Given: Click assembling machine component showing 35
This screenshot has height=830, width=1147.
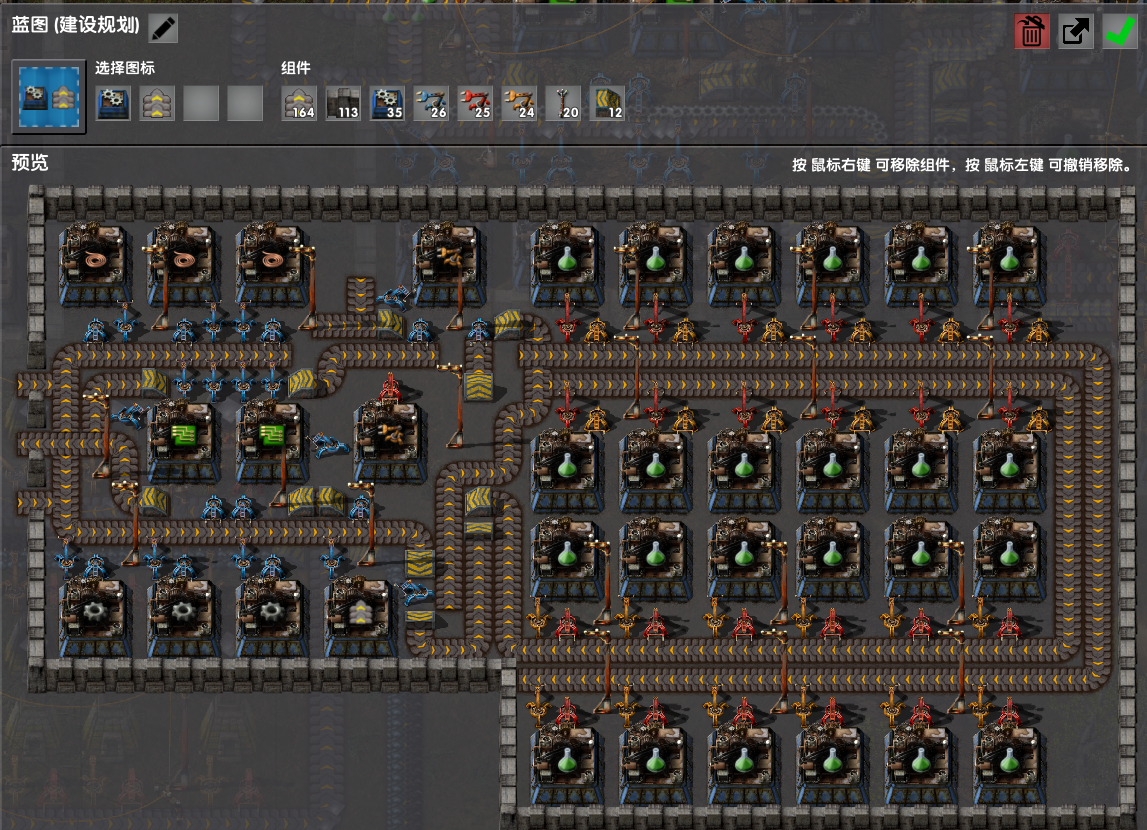Looking at the screenshot, I should (x=387, y=103).
